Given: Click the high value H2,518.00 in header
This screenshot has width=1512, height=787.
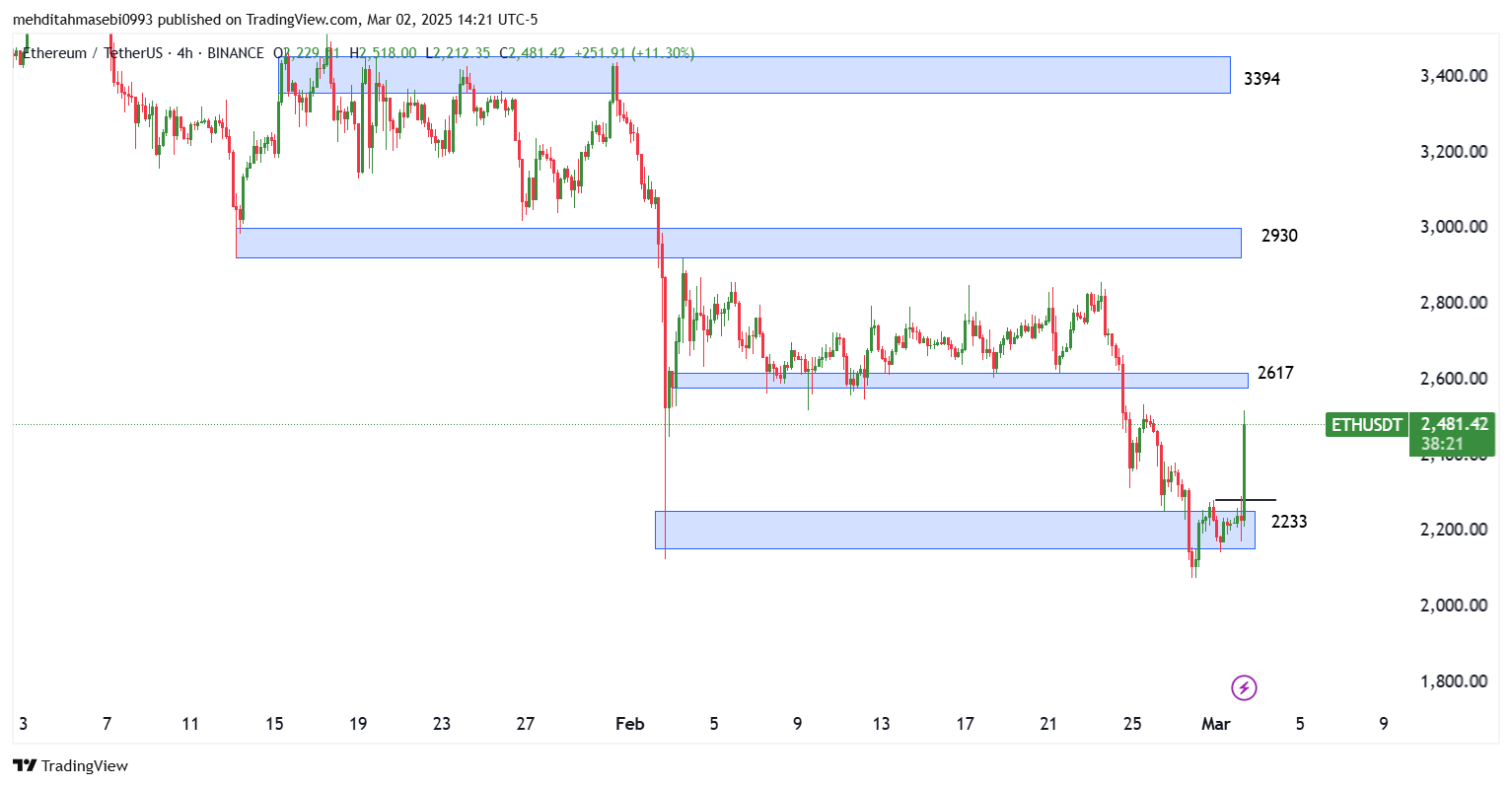Looking at the screenshot, I should pyautogui.click(x=383, y=53).
